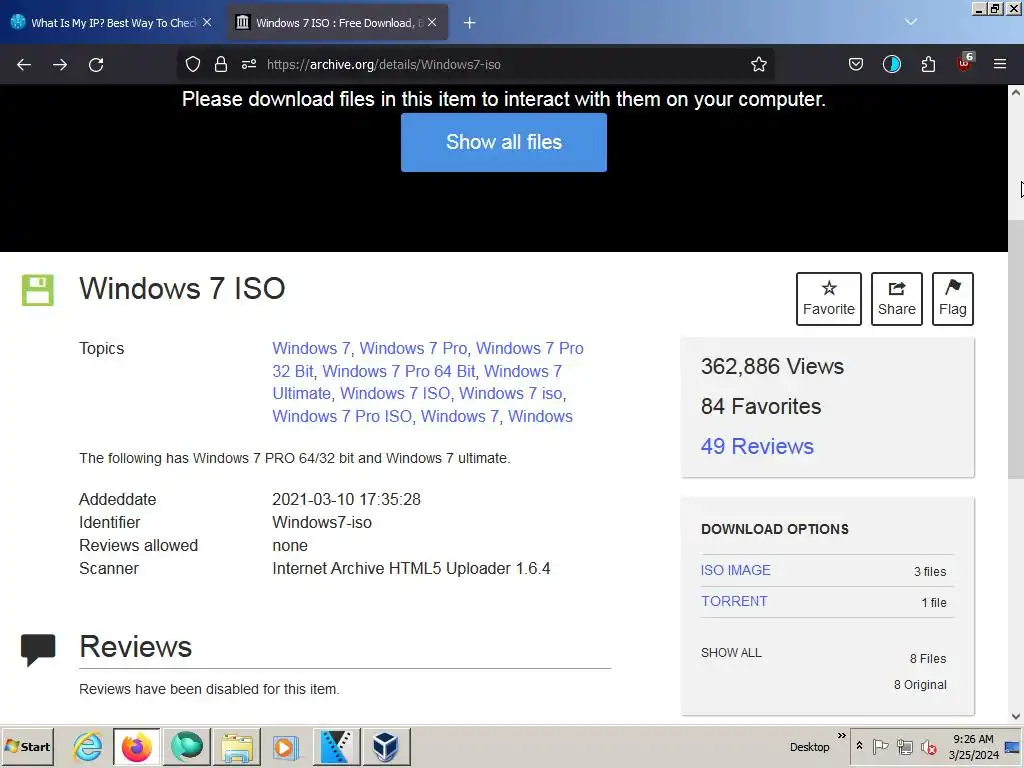Expand the Desktop toolbar chevron

842,736
